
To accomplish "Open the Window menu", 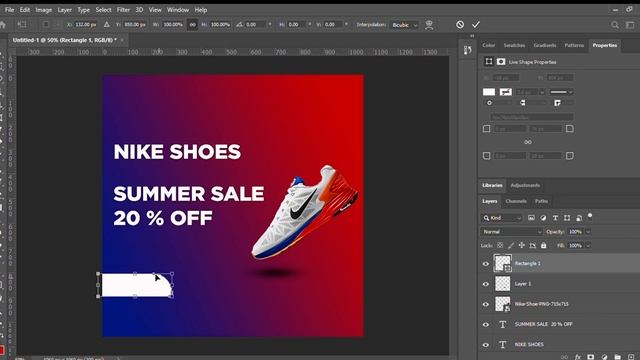I will [178, 10].
